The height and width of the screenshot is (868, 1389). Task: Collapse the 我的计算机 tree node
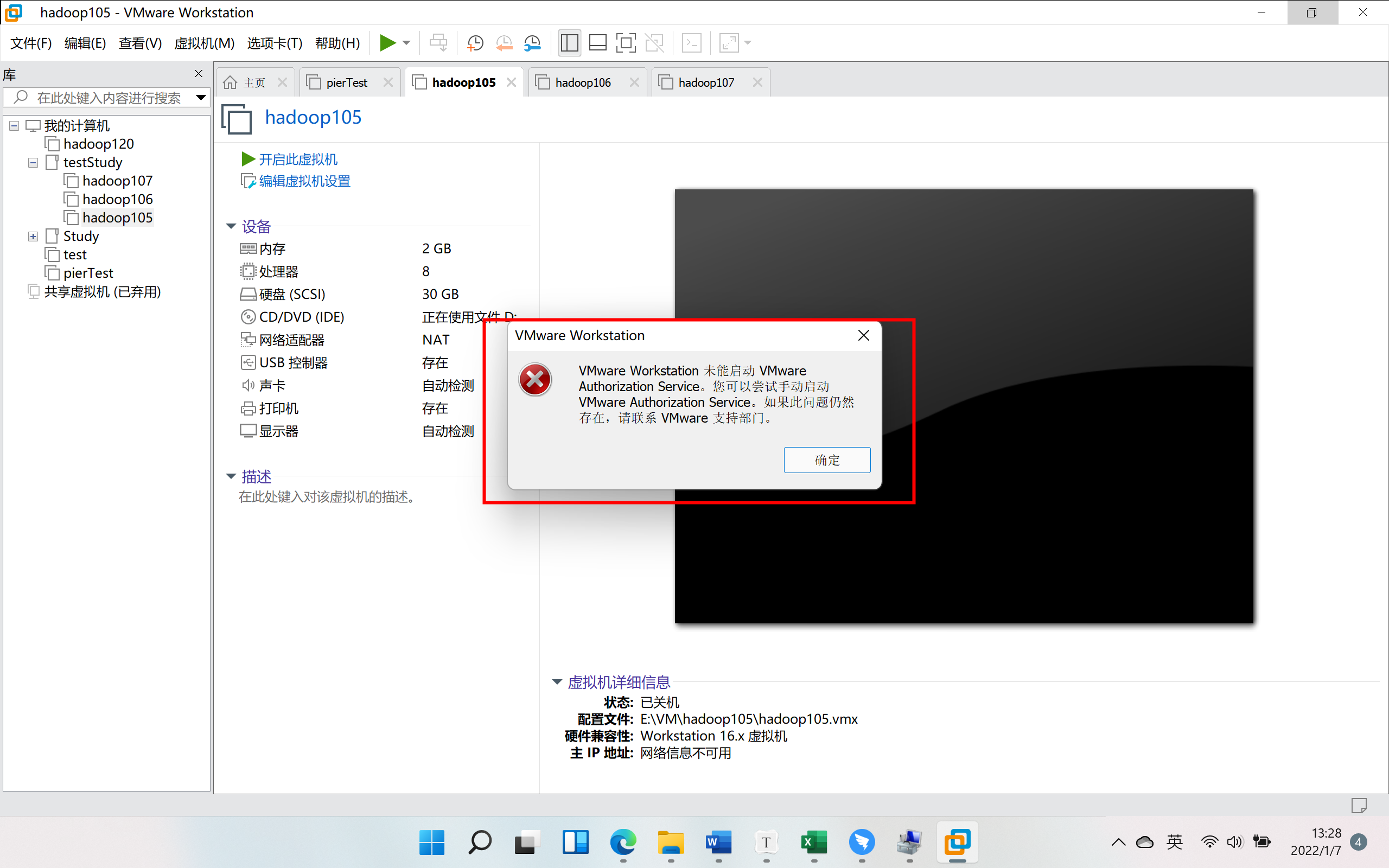(x=14, y=126)
